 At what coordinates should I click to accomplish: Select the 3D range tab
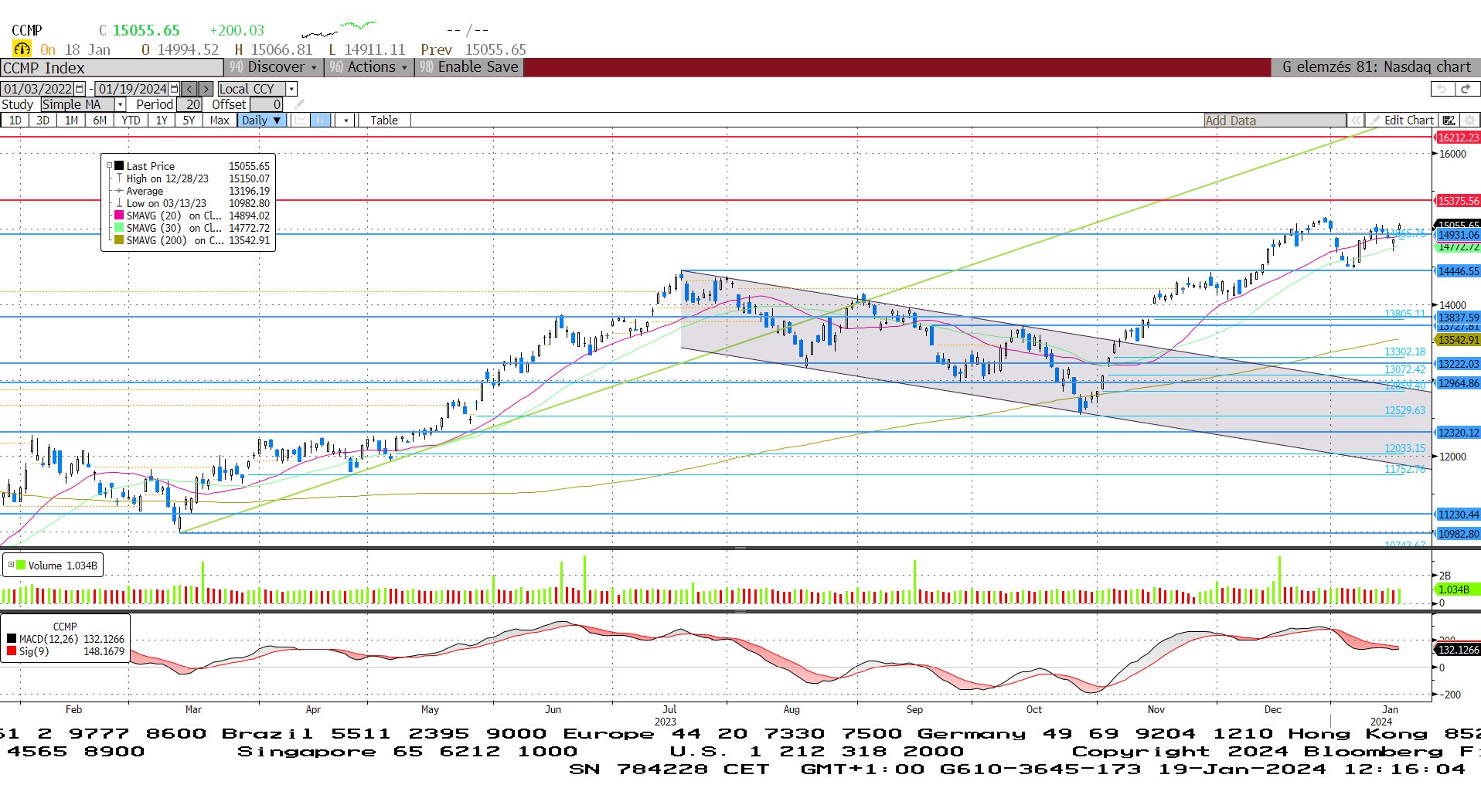click(x=43, y=121)
